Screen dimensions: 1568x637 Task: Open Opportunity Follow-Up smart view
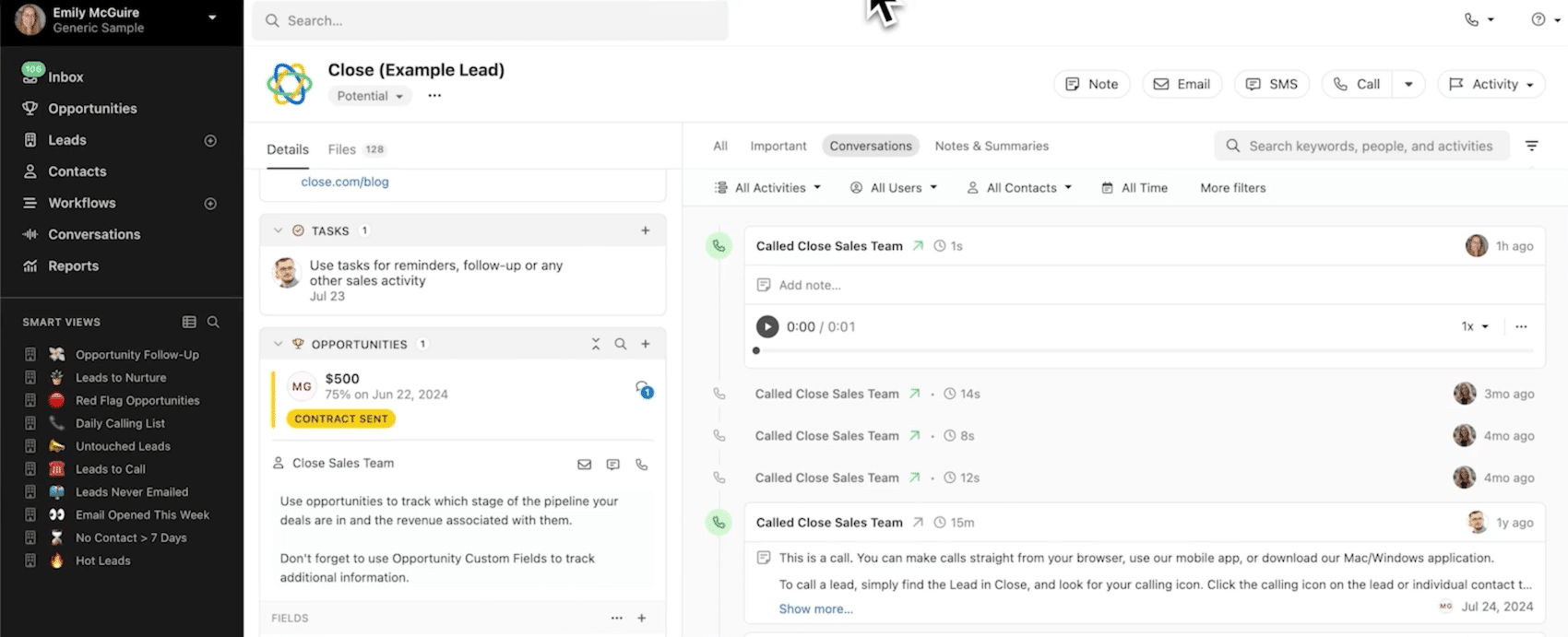(x=137, y=355)
